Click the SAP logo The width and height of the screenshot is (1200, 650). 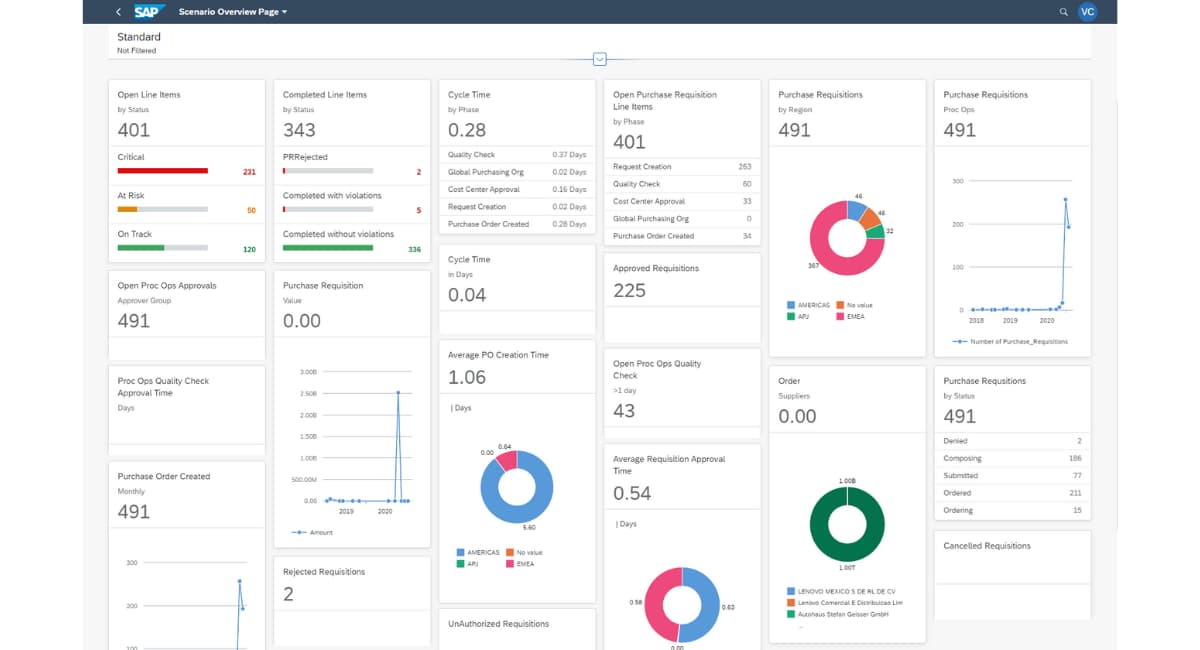pos(149,12)
